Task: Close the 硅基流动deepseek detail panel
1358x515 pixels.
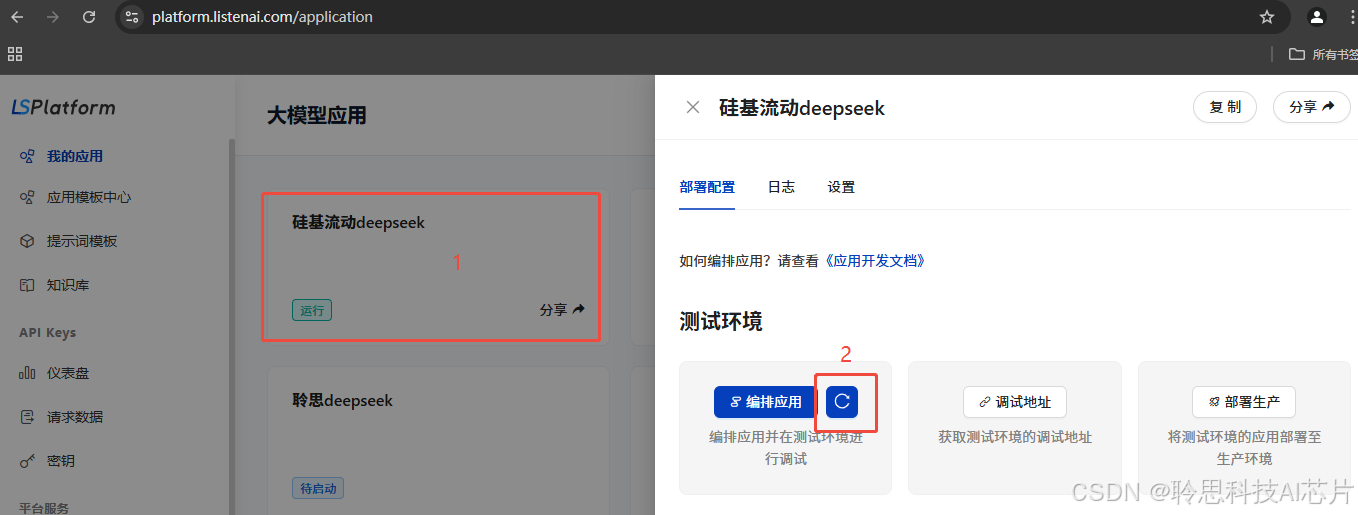Action: (692, 107)
